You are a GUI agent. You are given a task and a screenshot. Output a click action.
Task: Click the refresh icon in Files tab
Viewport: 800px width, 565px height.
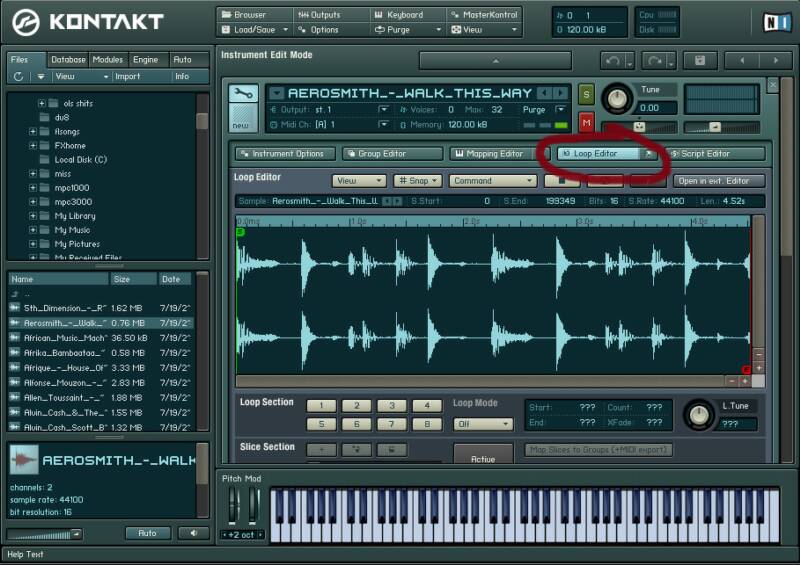pos(18,77)
